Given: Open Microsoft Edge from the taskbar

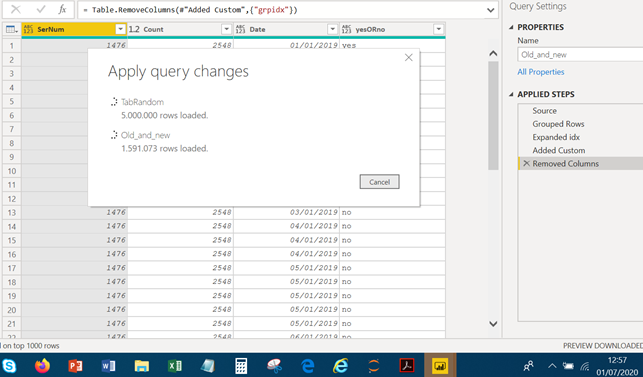Looking at the screenshot, I should pyautogui.click(x=308, y=366).
